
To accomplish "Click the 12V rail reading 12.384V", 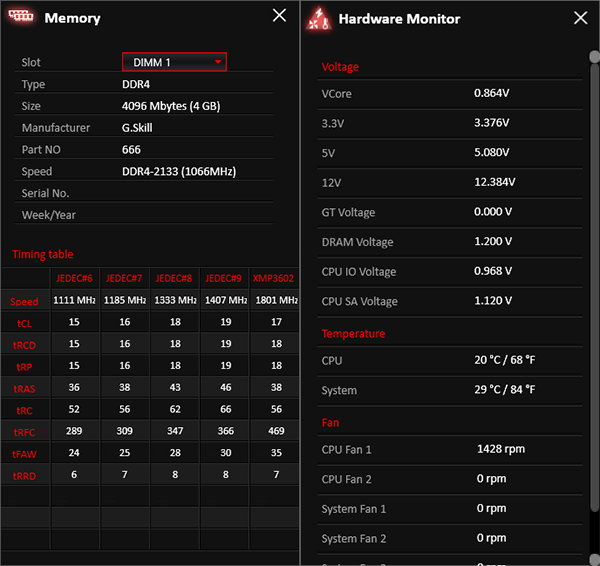I will point(495,182).
